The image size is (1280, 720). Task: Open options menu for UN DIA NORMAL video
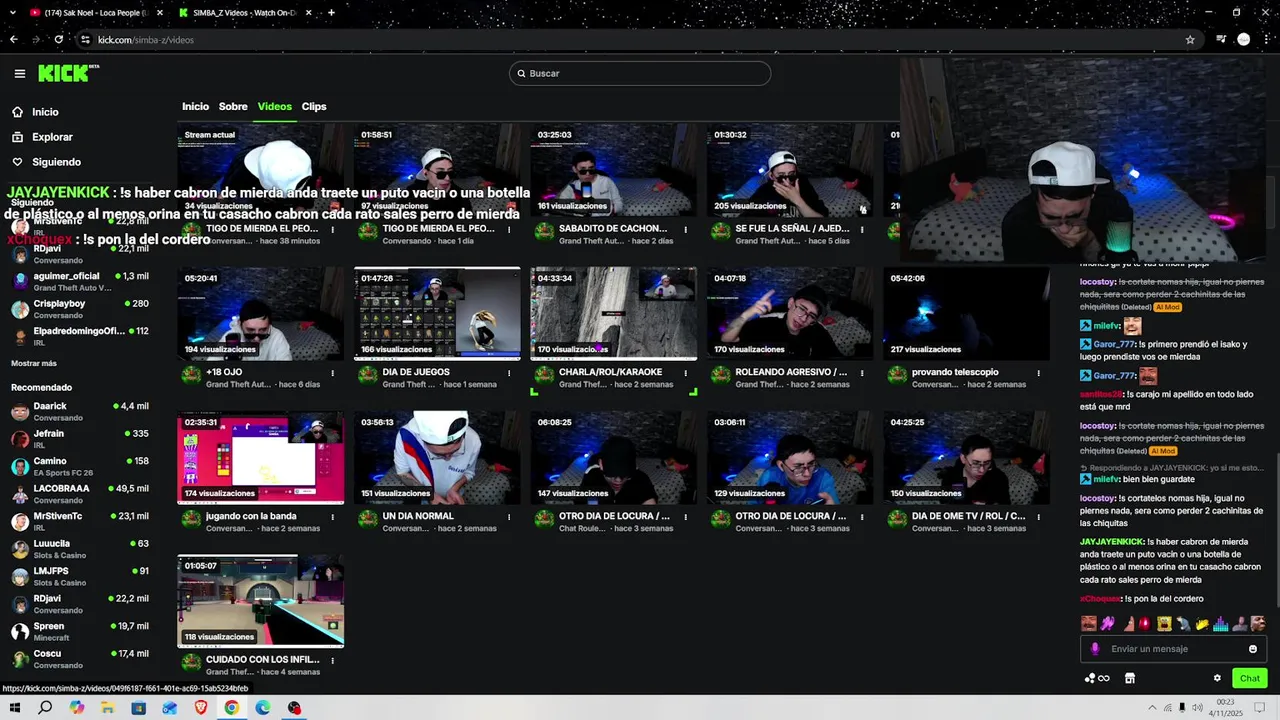[x=509, y=517]
